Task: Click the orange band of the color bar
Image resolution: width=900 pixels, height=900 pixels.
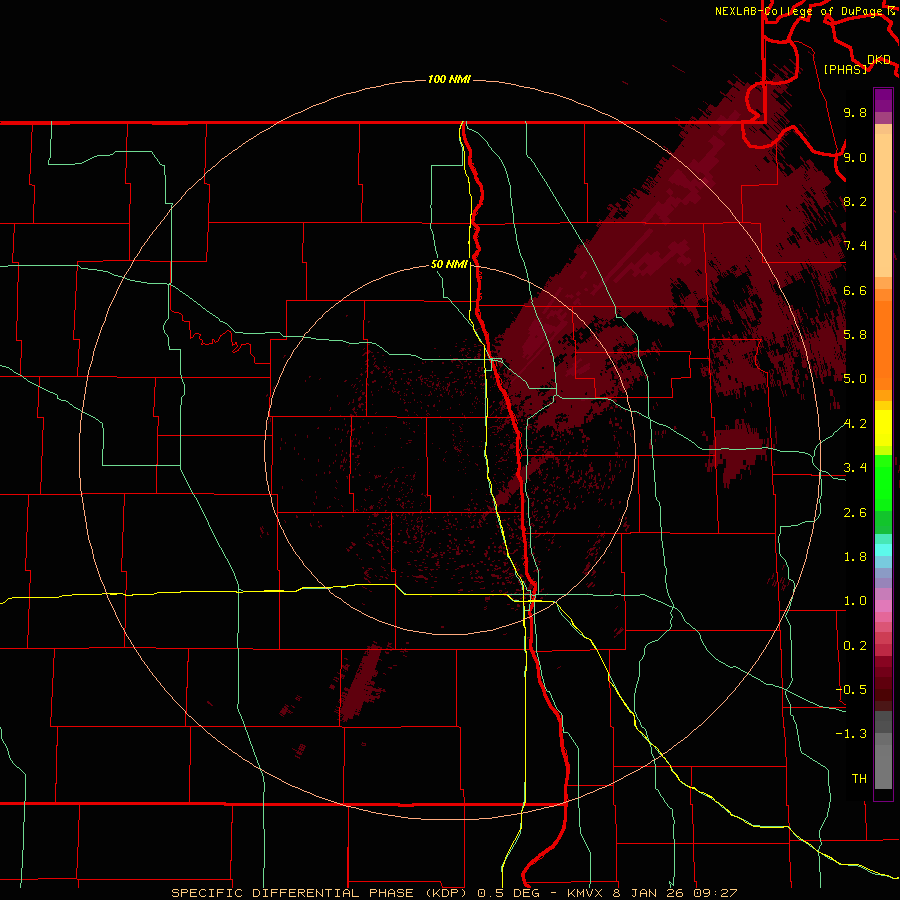Action: 883,344
